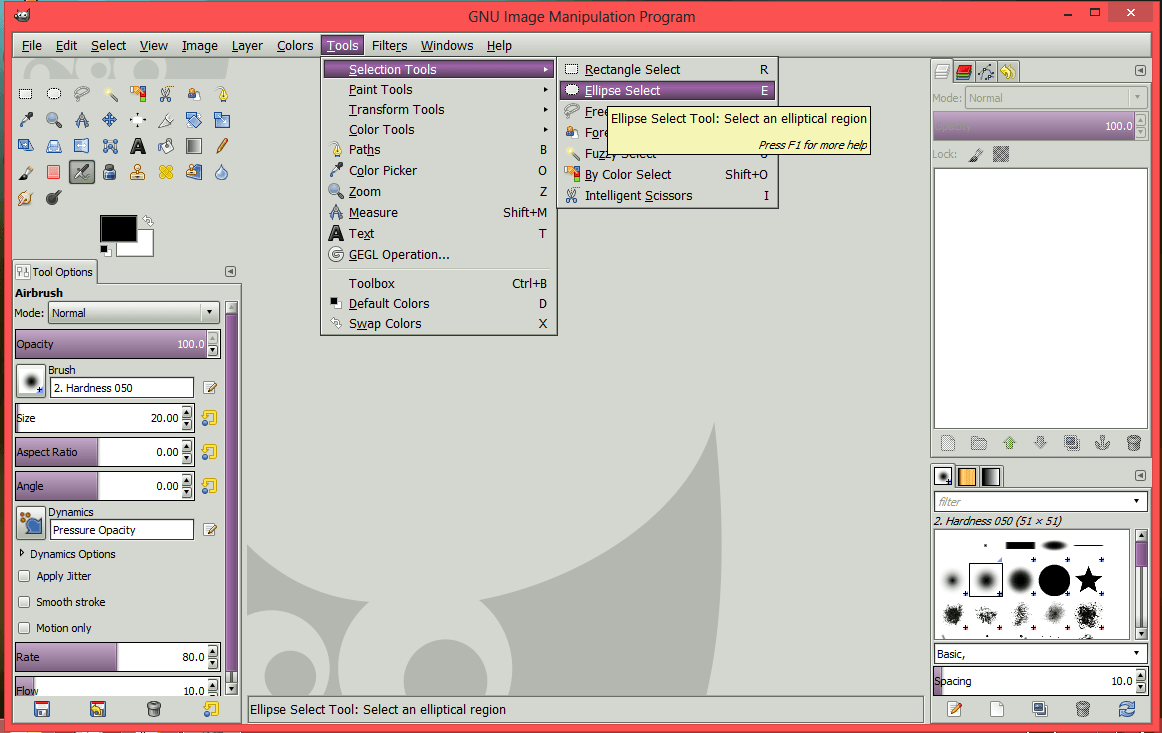Open the layer Mode dropdown in Layers panel
This screenshot has width=1162, height=733.
(x=1055, y=98)
